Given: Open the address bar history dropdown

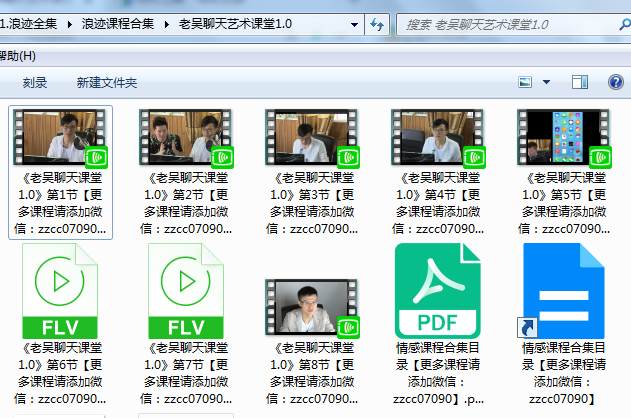Looking at the screenshot, I should tap(354, 25).
